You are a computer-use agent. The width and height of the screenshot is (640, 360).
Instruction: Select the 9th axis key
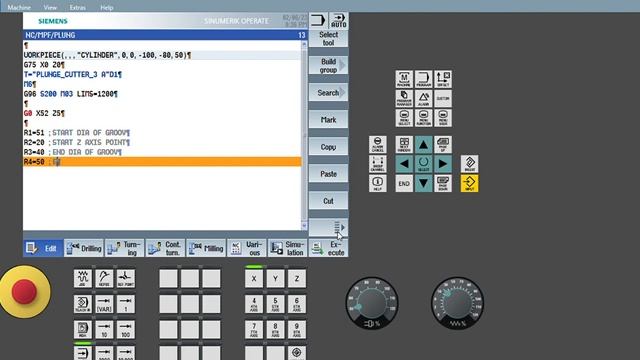click(297, 329)
